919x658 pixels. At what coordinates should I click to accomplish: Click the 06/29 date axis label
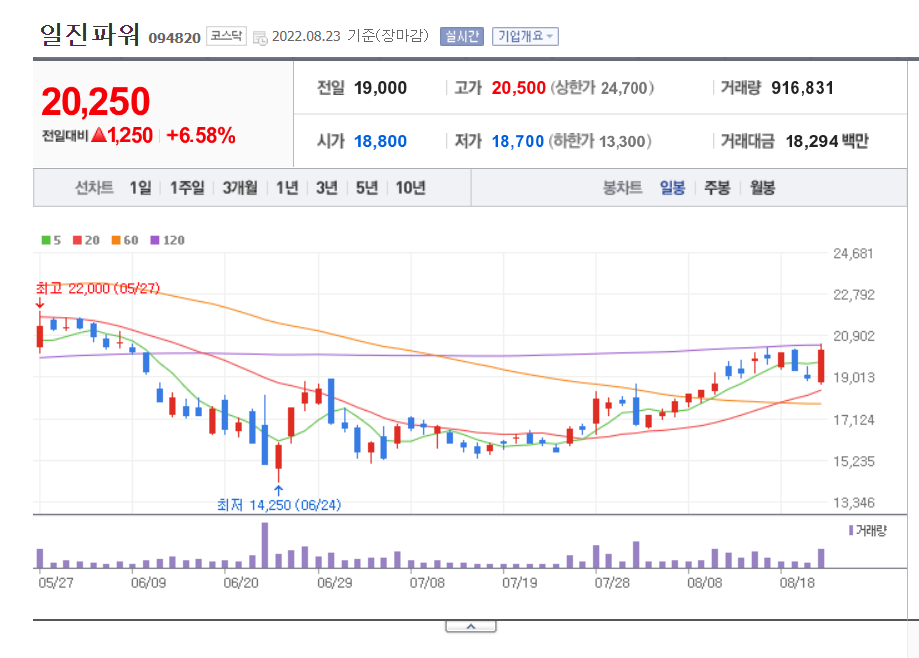pyautogui.click(x=335, y=583)
